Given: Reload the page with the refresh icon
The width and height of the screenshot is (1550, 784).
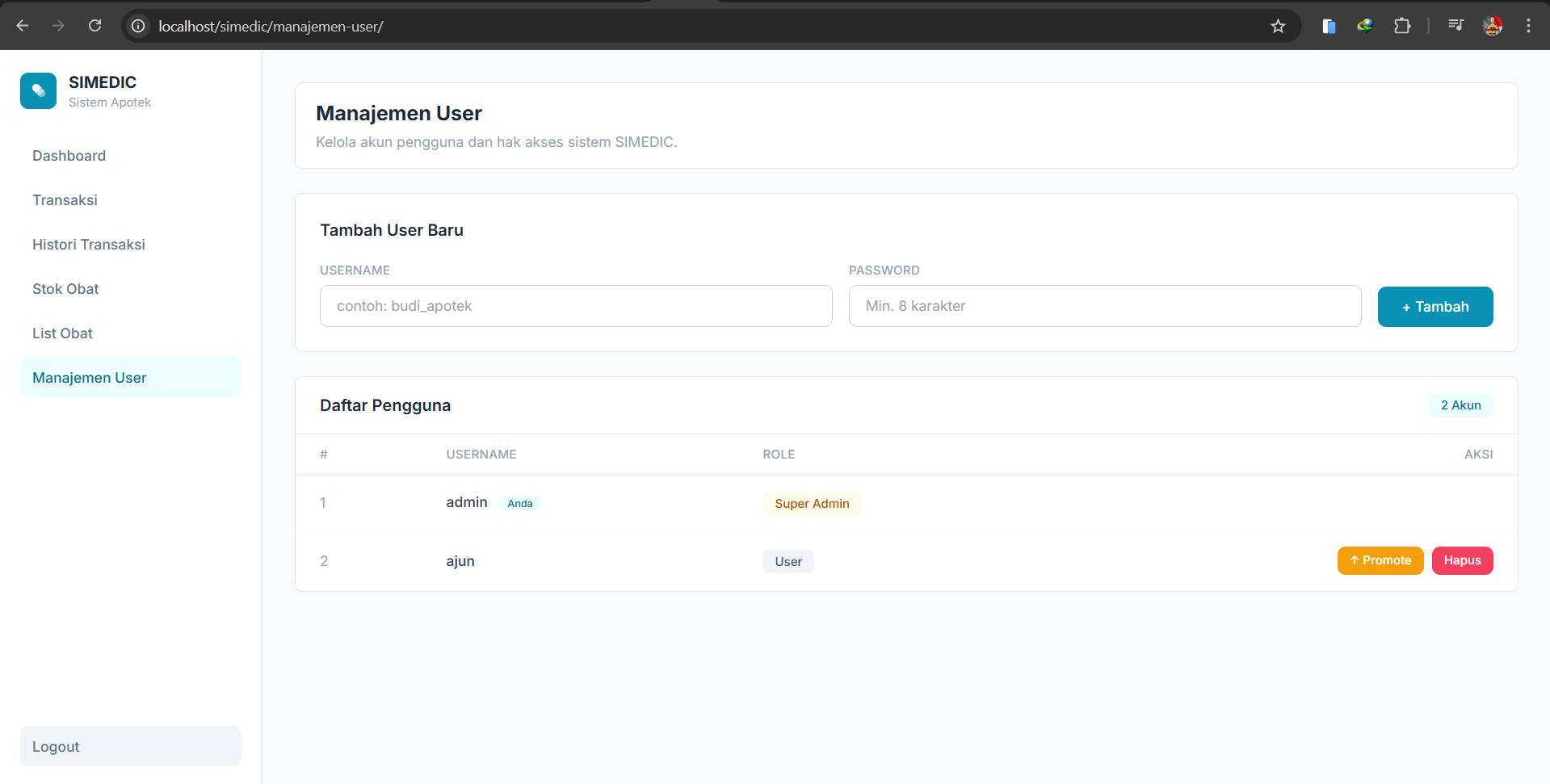Looking at the screenshot, I should click(x=95, y=26).
